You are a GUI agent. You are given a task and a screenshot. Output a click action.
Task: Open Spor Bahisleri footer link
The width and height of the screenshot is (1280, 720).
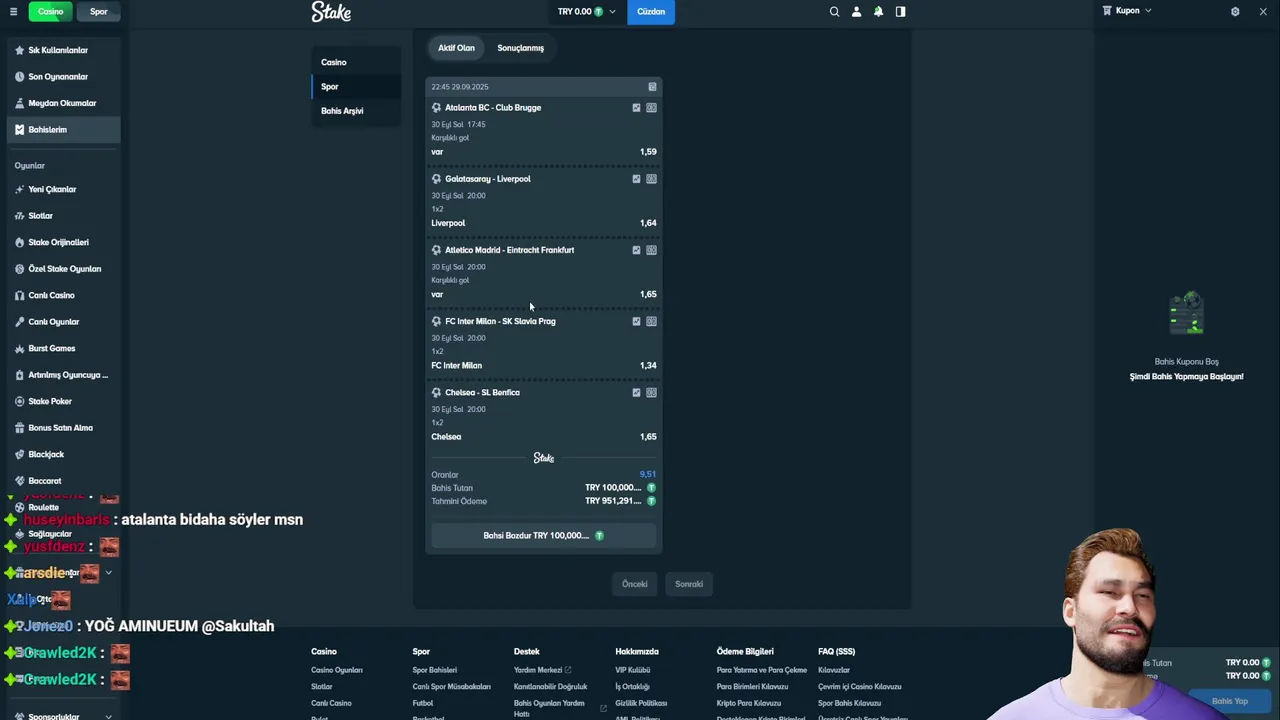(x=435, y=670)
